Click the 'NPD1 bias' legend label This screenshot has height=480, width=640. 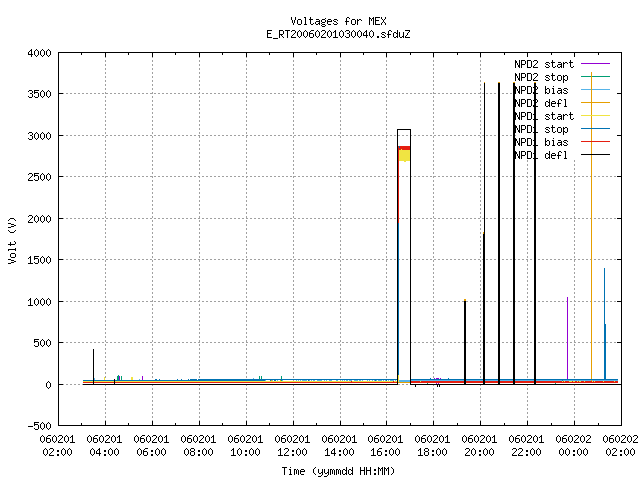coord(541,142)
